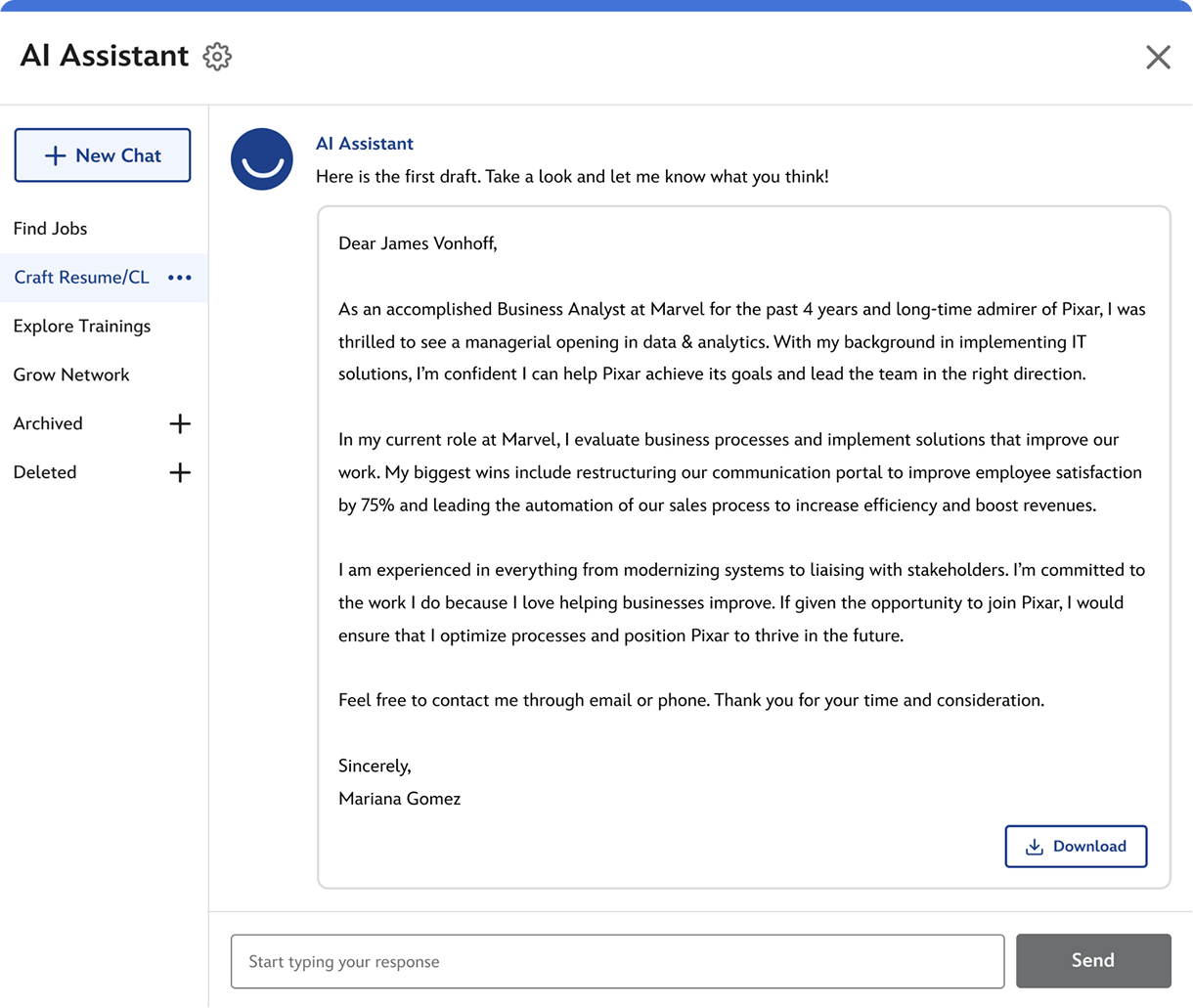Expand the Deleted section using its plus icon

(180, 472)
